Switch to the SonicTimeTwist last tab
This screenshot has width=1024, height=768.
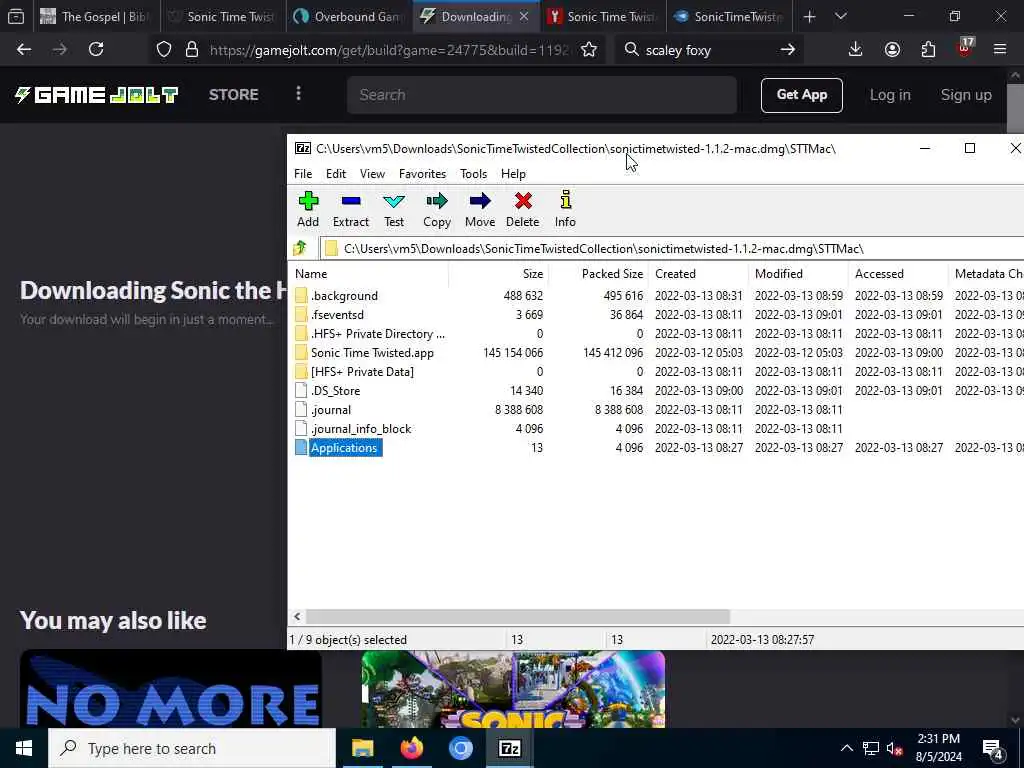[730, 17]
